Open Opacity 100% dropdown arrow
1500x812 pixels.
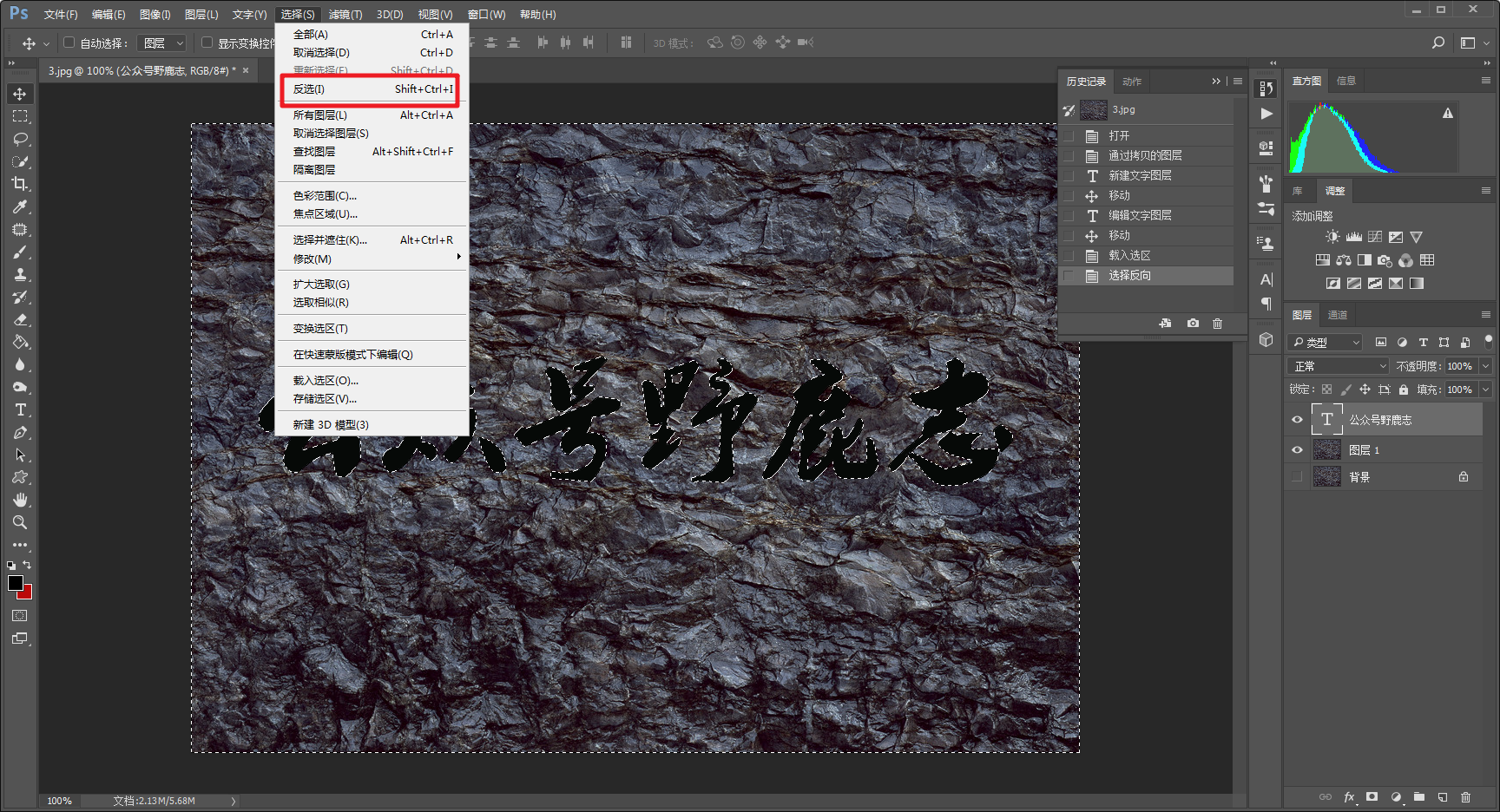coord(1485,366)
